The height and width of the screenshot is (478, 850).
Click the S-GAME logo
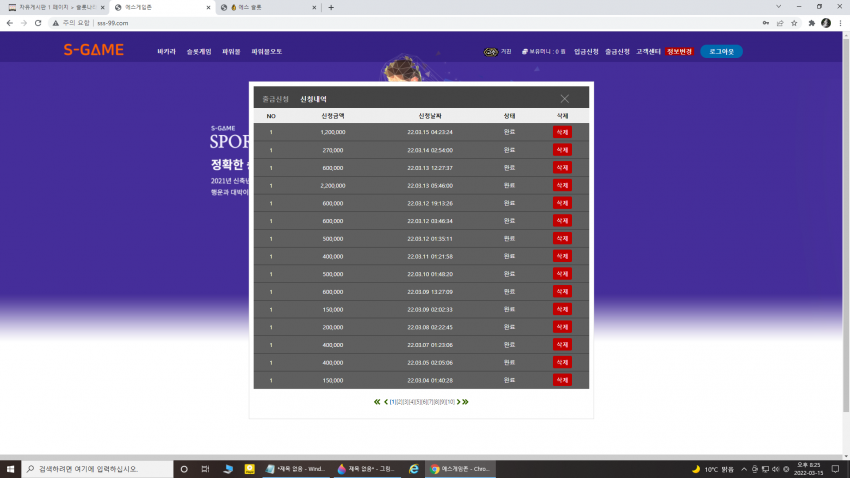[94, 50]
